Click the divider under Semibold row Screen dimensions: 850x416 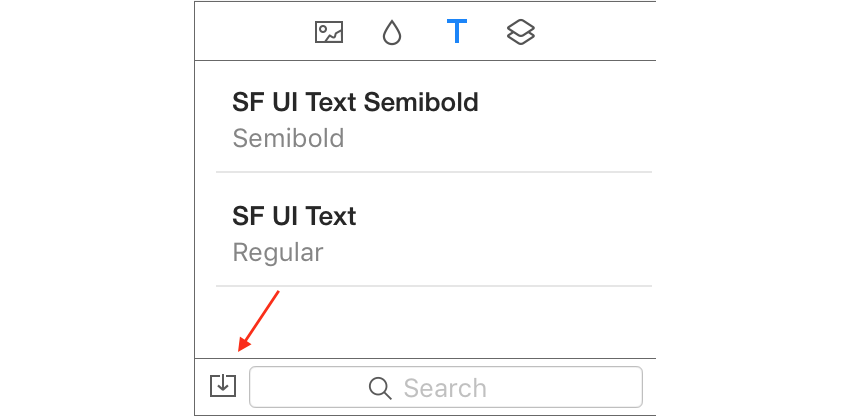[434, 172]
